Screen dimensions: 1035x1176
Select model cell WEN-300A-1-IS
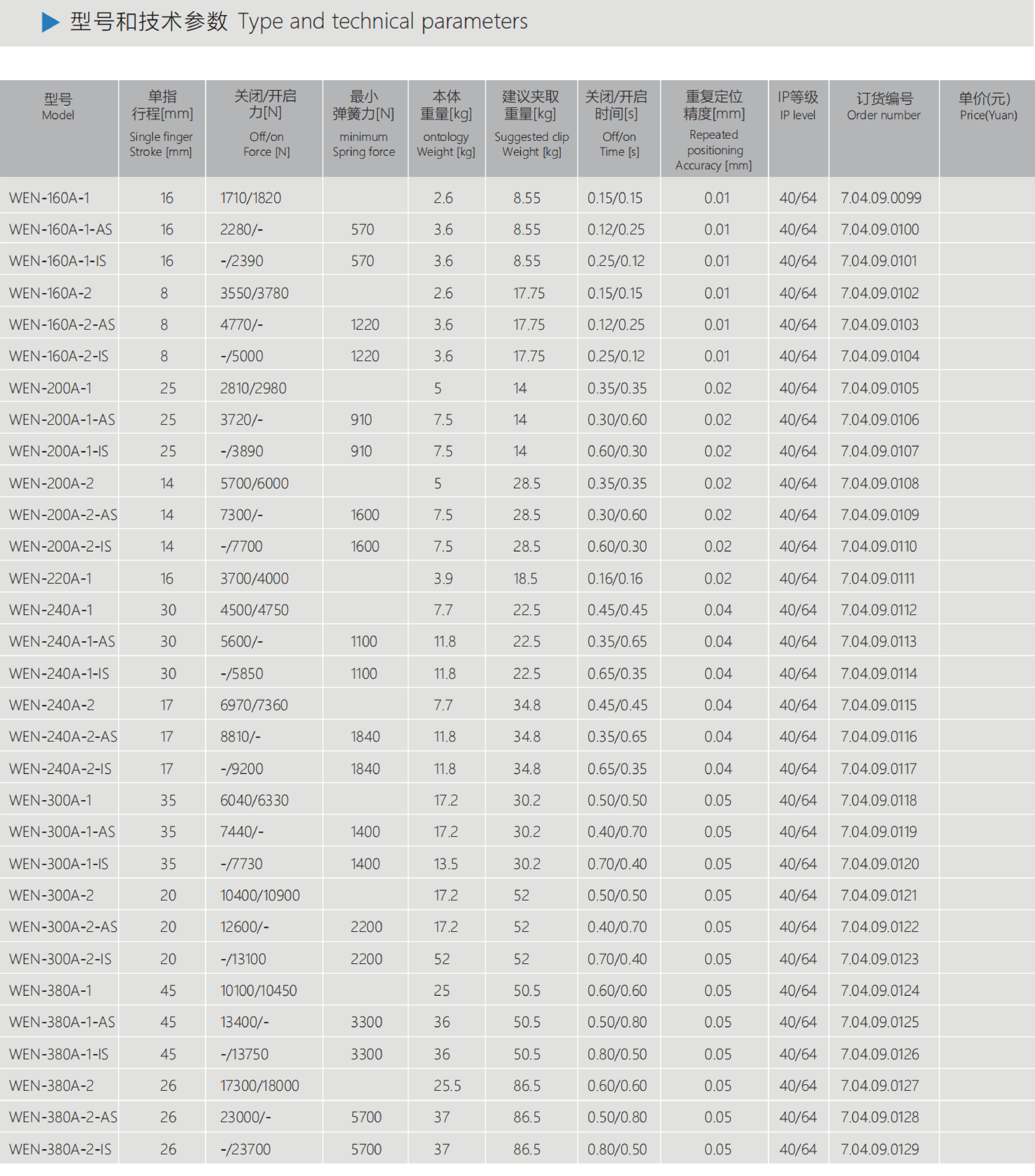pos(59,864)
